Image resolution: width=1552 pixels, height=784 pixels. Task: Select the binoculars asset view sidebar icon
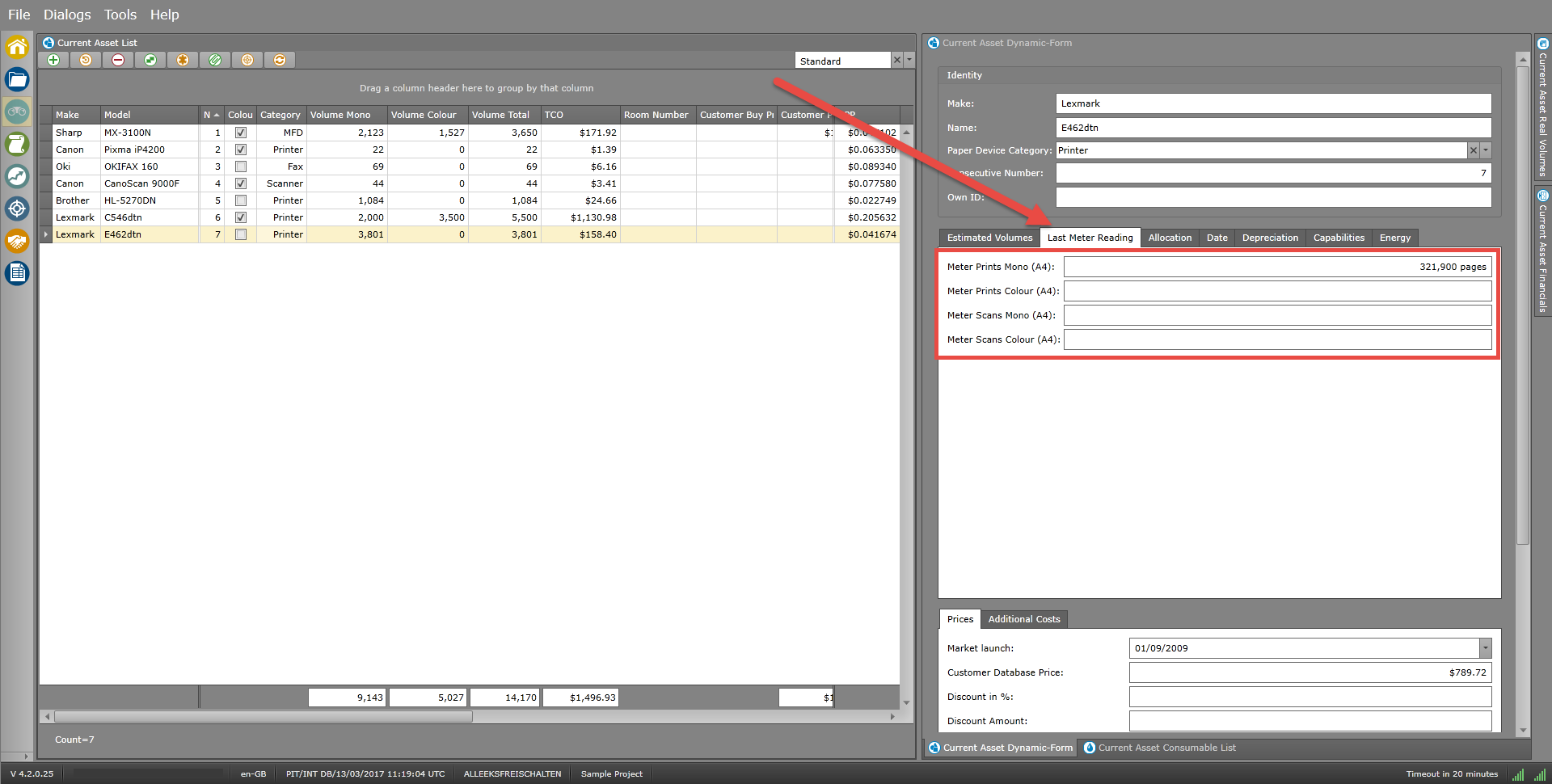click(17, 112)
